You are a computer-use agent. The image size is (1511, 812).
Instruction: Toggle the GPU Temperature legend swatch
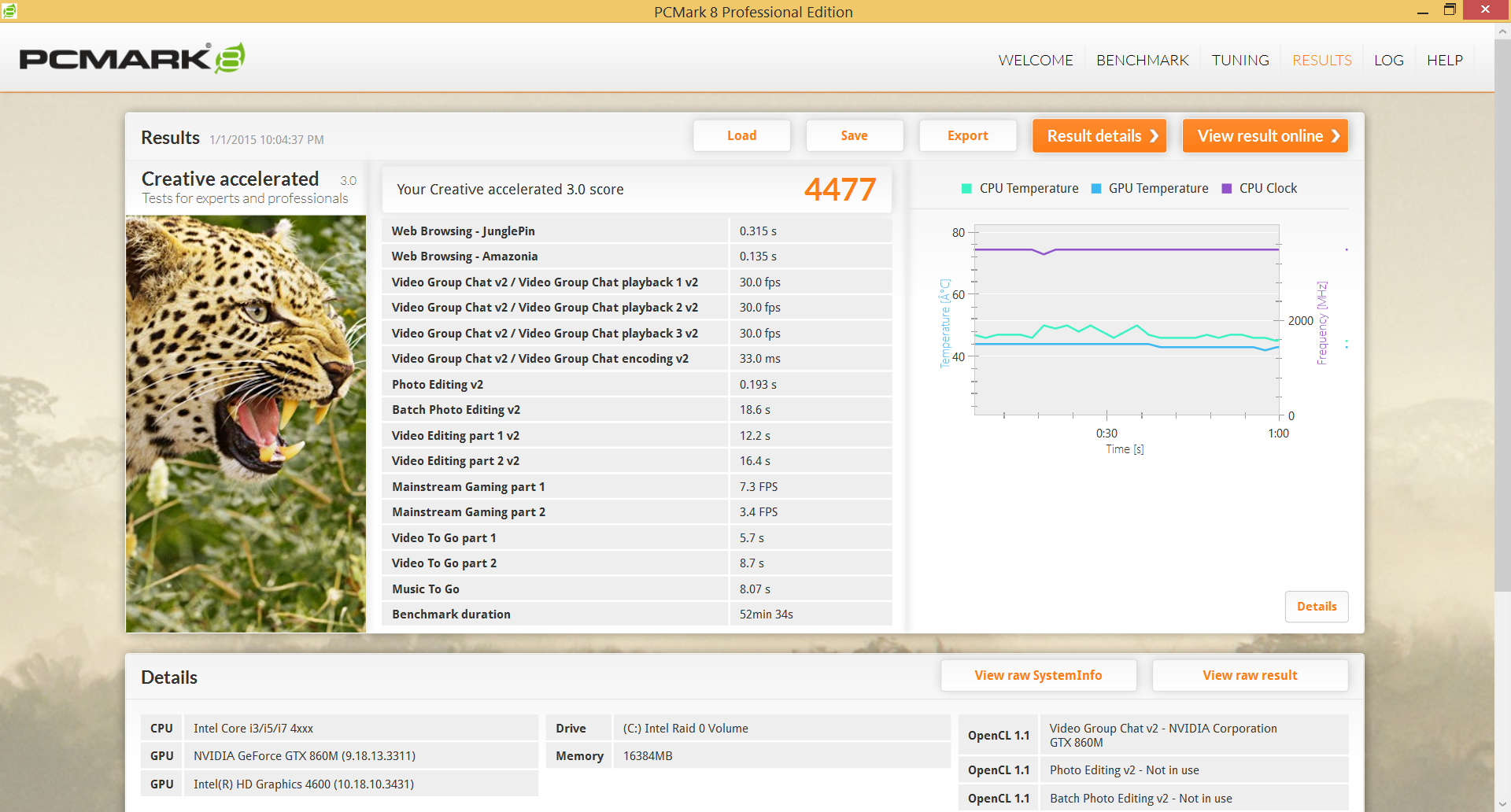pyautogui.click(x=1096, y=188)
